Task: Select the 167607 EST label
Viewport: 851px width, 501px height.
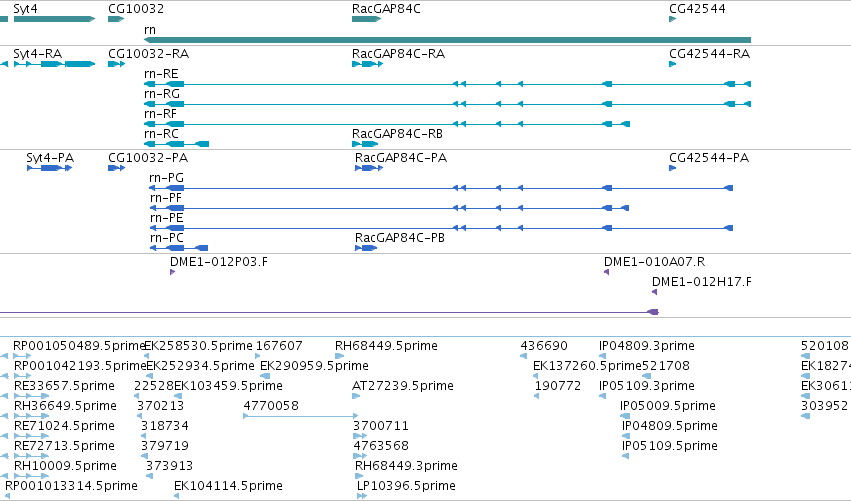Action: point(279,346)
